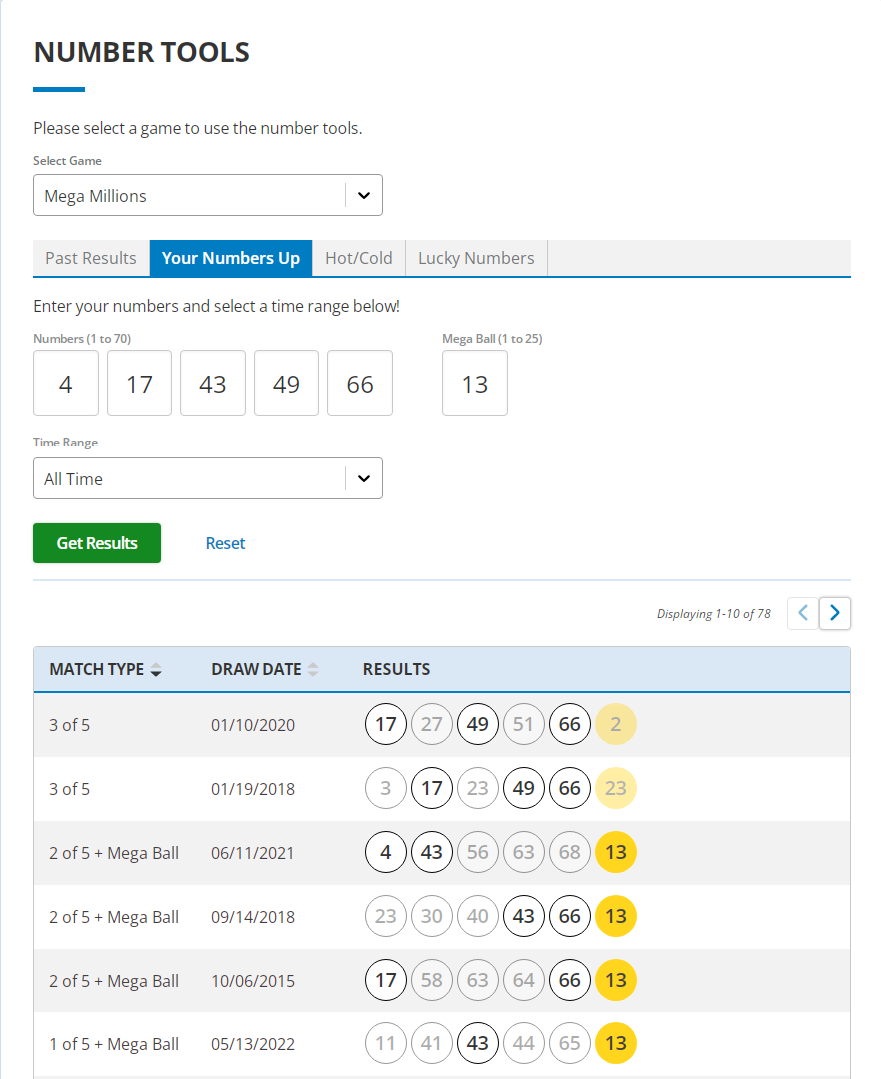This screenshot has height=1079, width=881.
Task: Go to next results page arrow
Action: coord(835,613)
